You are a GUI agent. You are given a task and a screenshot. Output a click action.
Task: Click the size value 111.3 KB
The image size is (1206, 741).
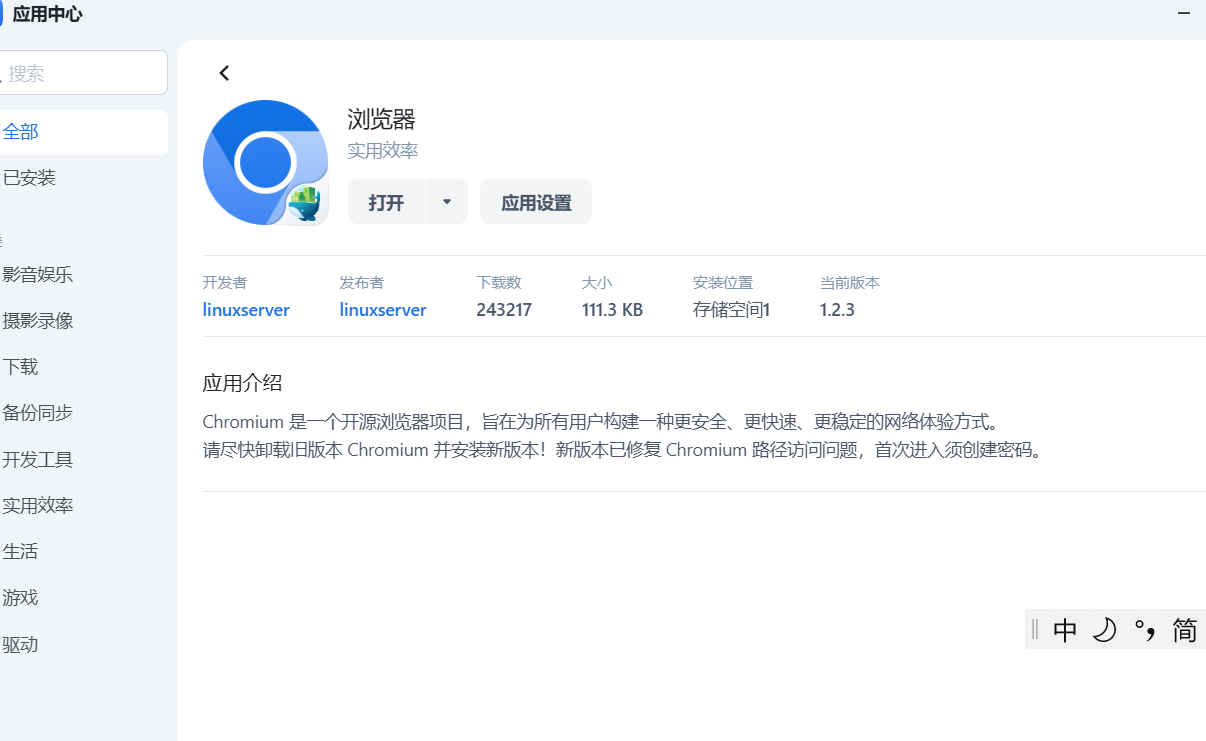point(612,310)
